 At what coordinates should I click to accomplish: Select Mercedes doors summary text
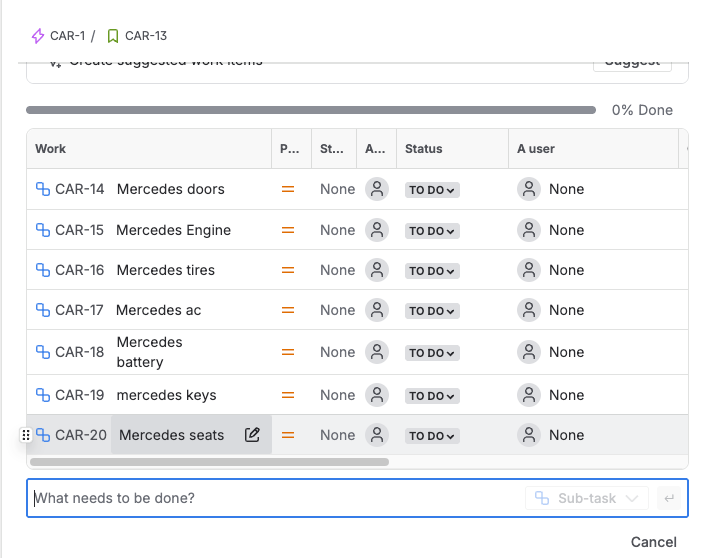point(171,189)
